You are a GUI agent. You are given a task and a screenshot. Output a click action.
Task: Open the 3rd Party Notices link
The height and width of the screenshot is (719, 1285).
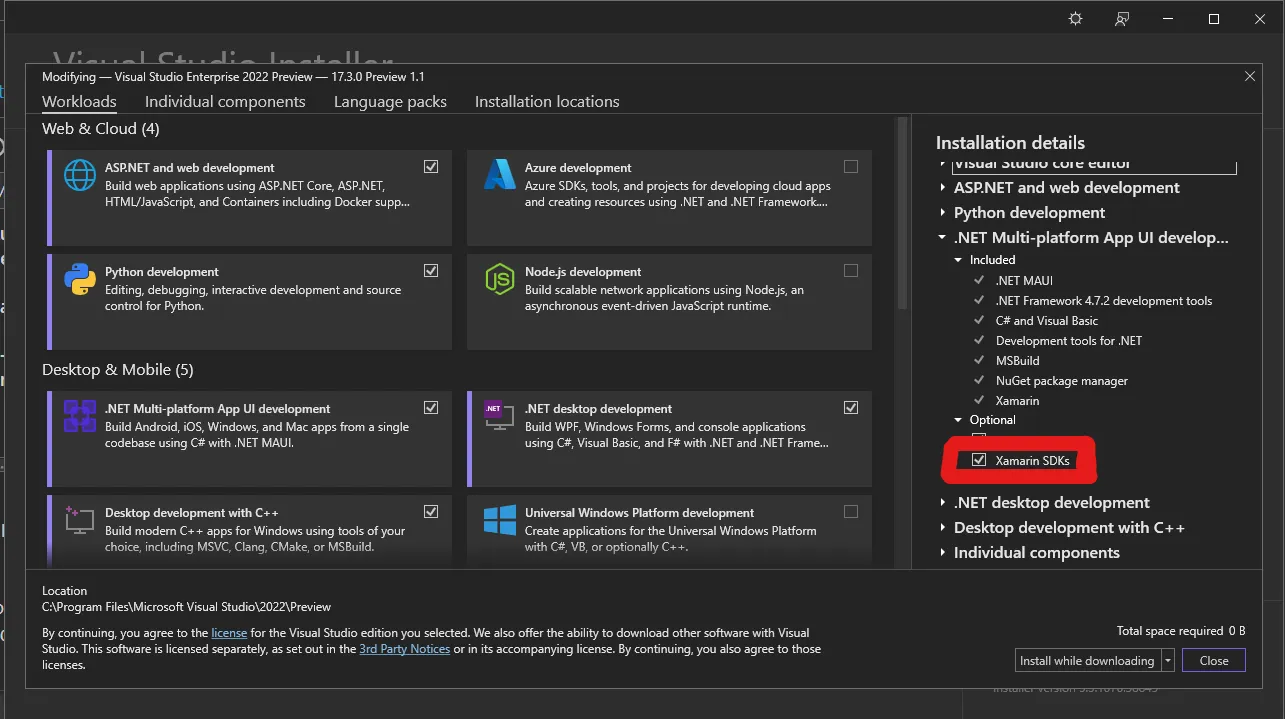(x=405, y=649)
